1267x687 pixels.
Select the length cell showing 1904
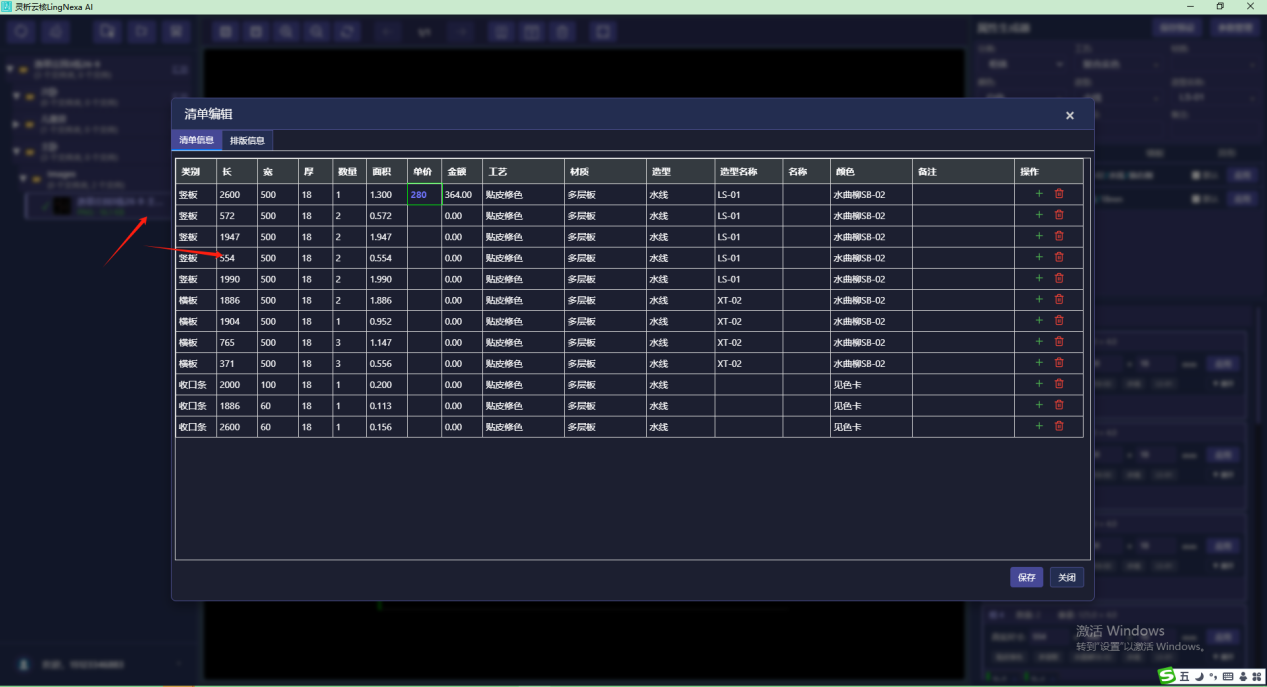(x=237, y=320)
